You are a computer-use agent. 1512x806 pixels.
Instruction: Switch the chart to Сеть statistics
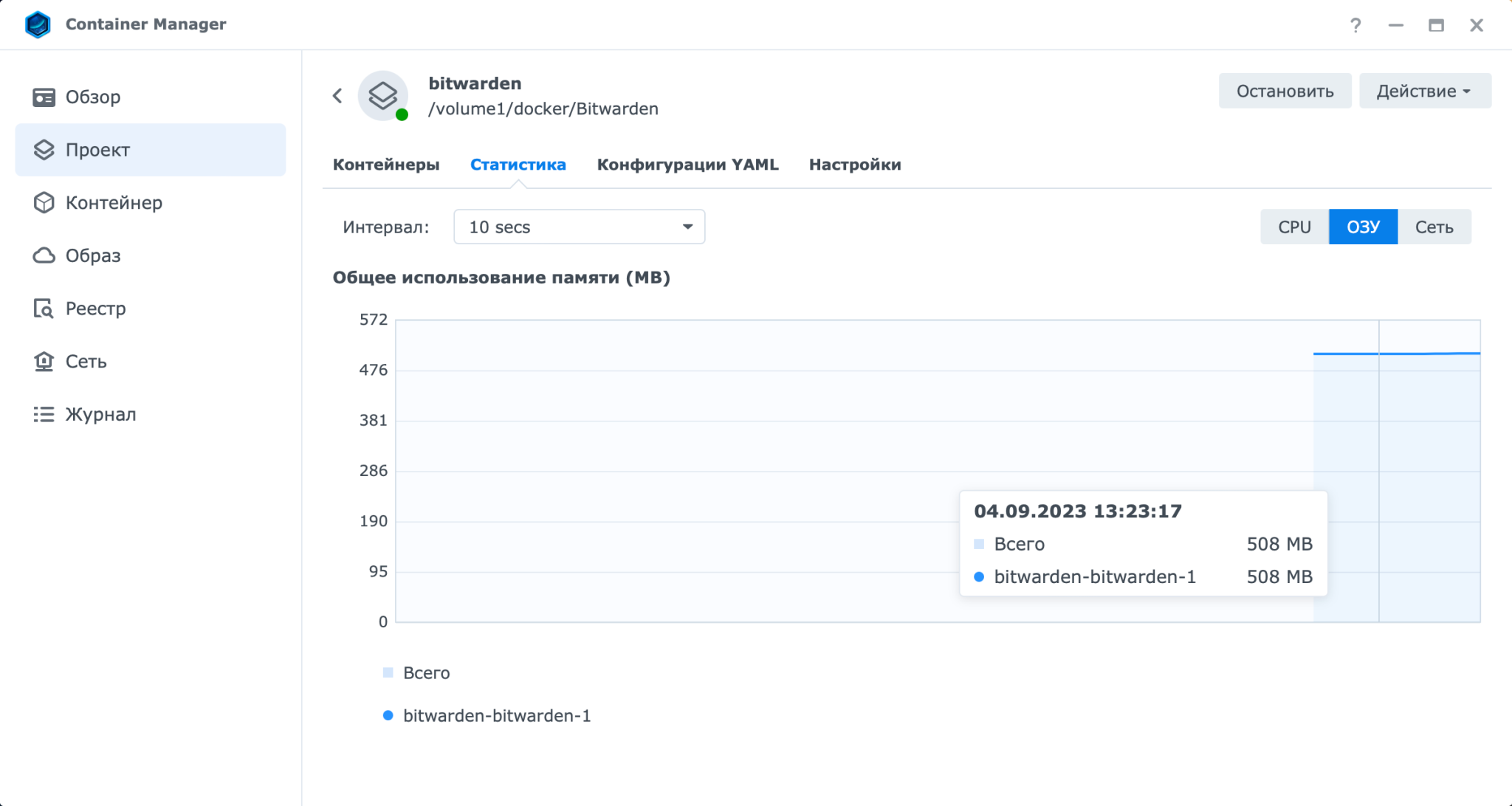click(1434, 227)
